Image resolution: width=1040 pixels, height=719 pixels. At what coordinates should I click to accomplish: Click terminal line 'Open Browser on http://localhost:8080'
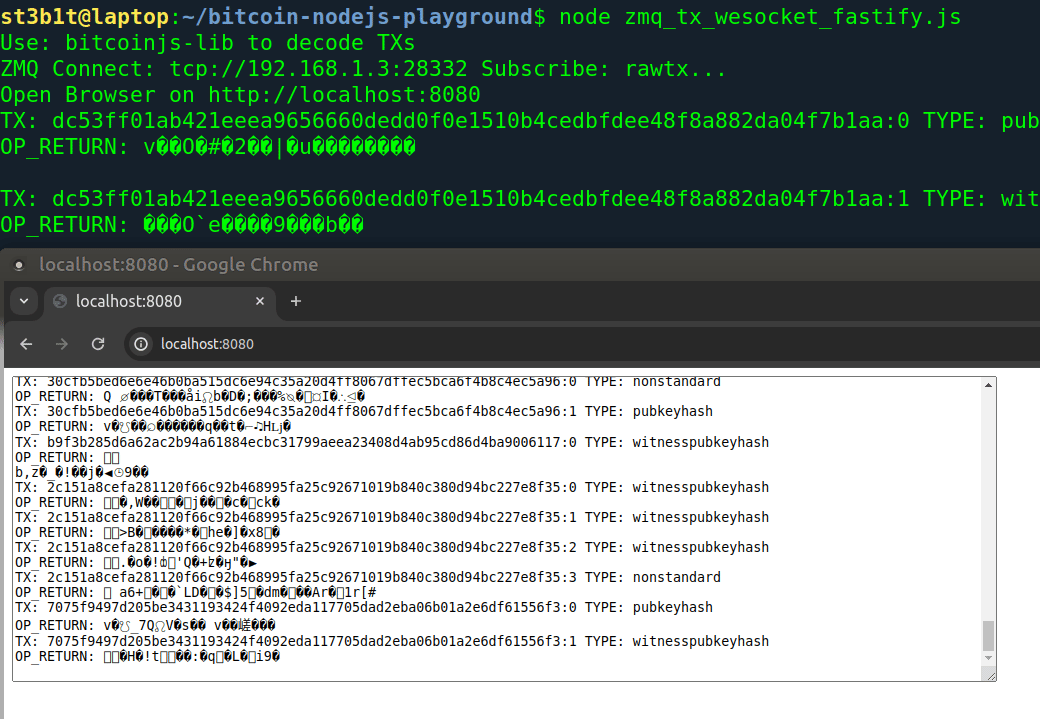[x=240, y=95]
